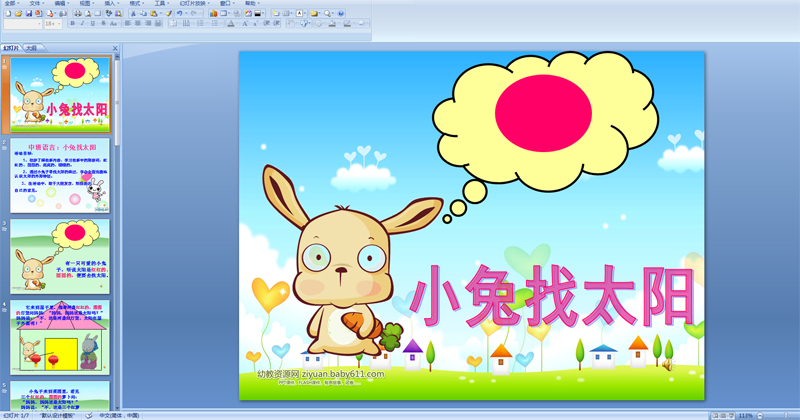Click the Print printer icon
Image resolution: width=800 pixels, height=420 pixels.
[78, 13]
